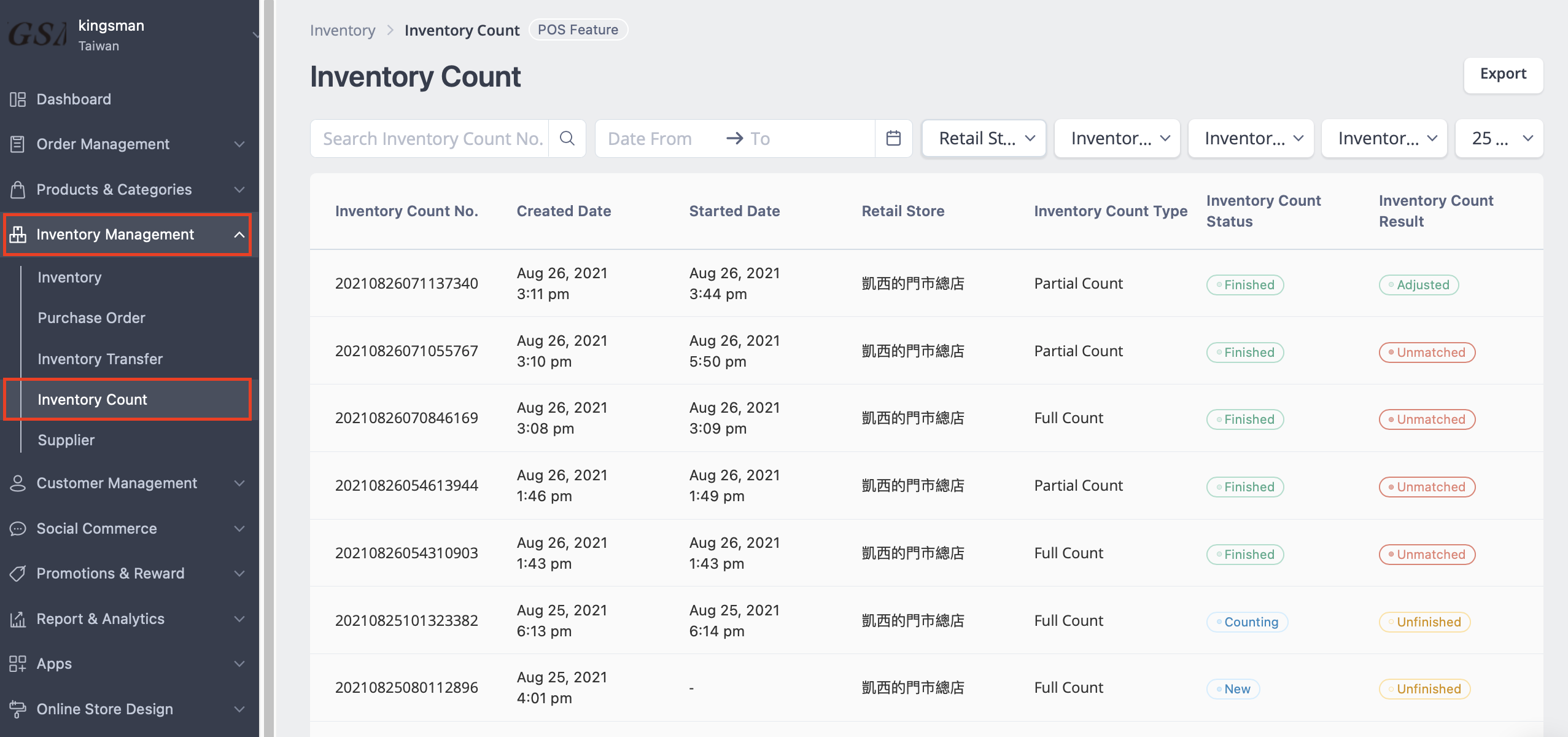Open the Supplier submenu item
This screenshot has height=737, width=1568.
tap(66, 440)
